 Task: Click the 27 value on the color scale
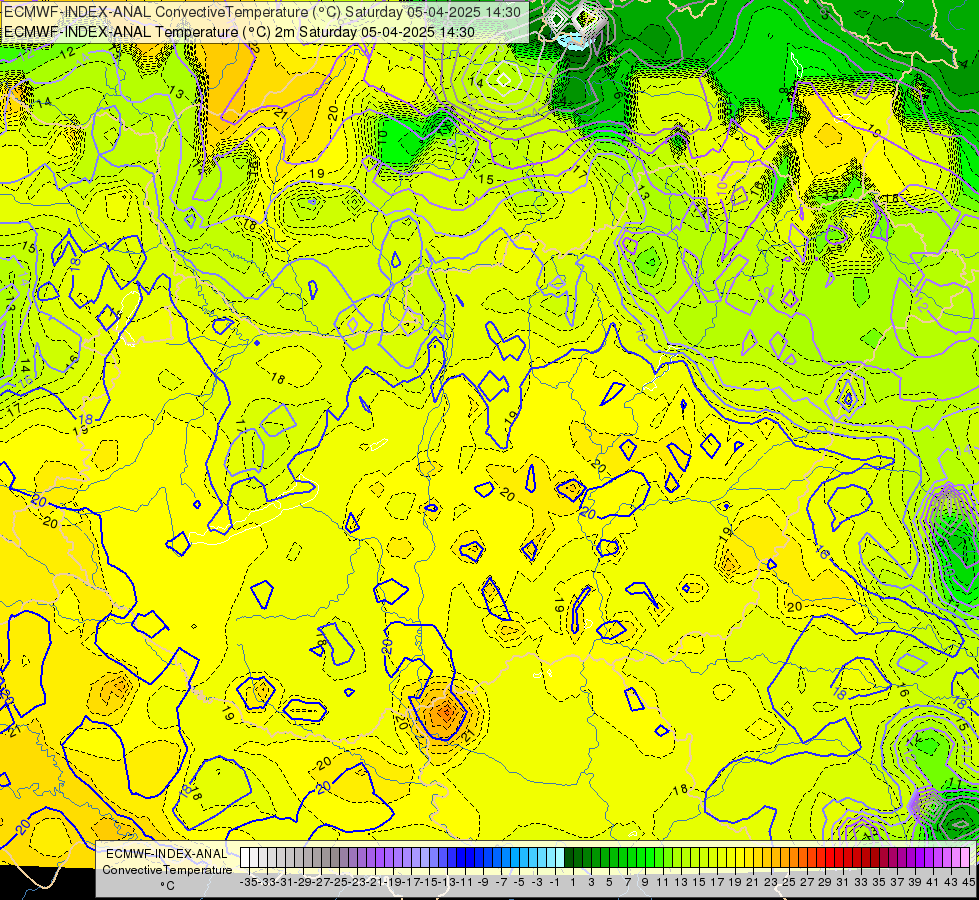[807, 882]
